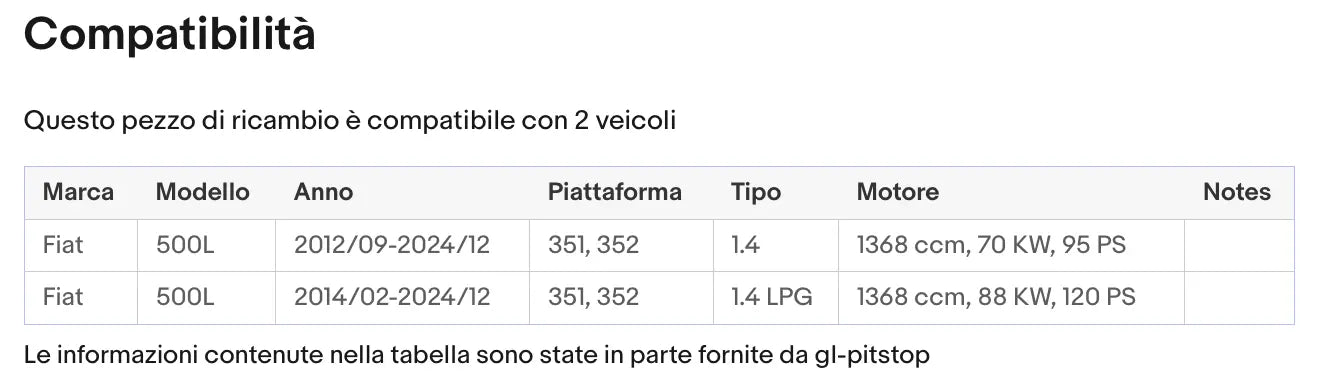Image resolution: width=1323 pixels, height=388 pixels.
Task: Click the Notes column header
Action: (1237, 192)
